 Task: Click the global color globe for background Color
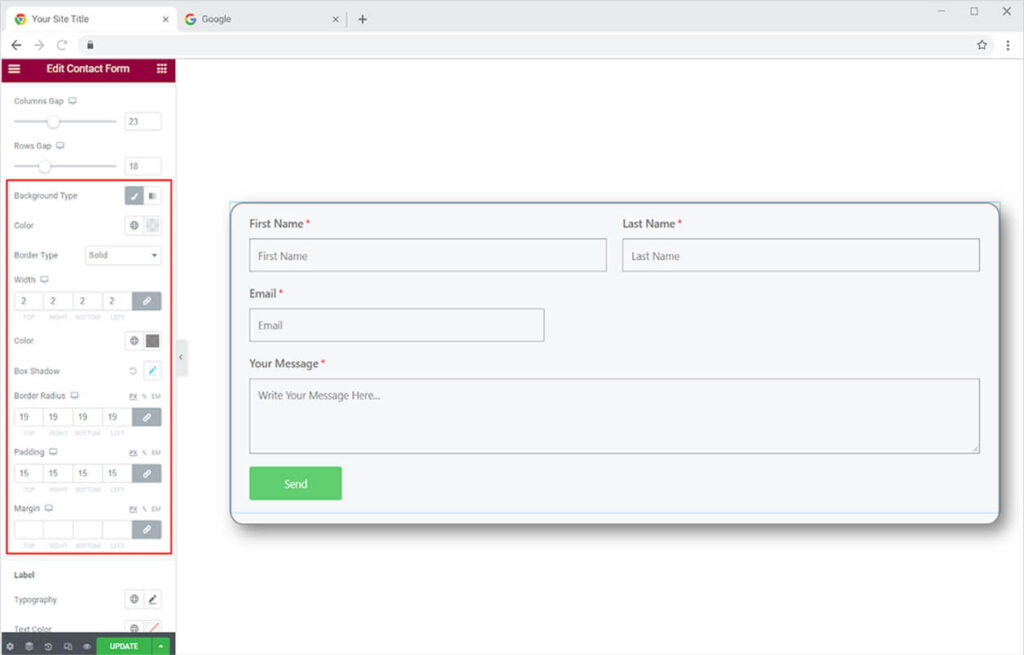click(134, 225)
